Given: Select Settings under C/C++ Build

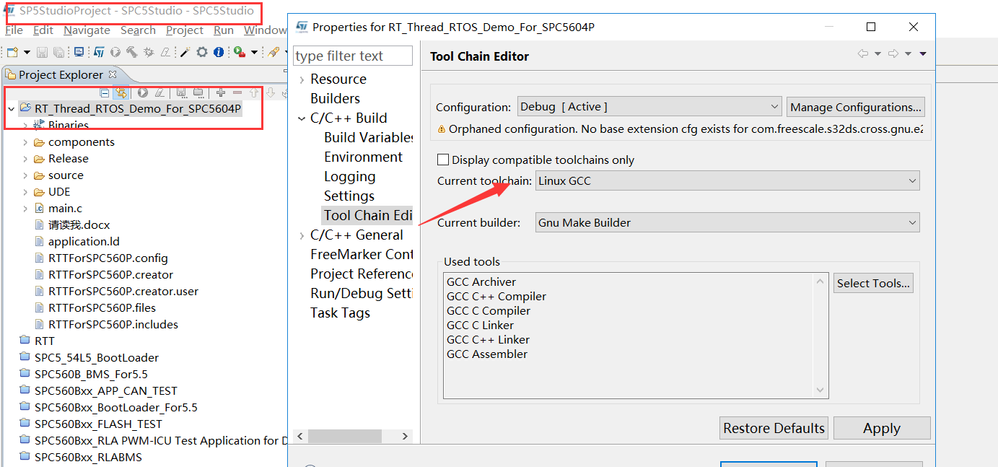Looking at the screenshot, I should pyautogui.click(x=349, y=196).
